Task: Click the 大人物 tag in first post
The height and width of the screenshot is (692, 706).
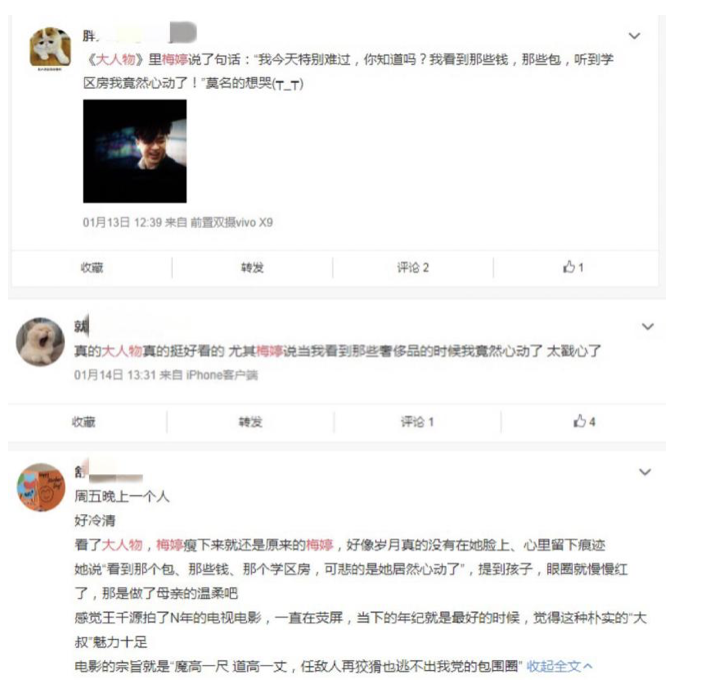Action: point(116,59)
